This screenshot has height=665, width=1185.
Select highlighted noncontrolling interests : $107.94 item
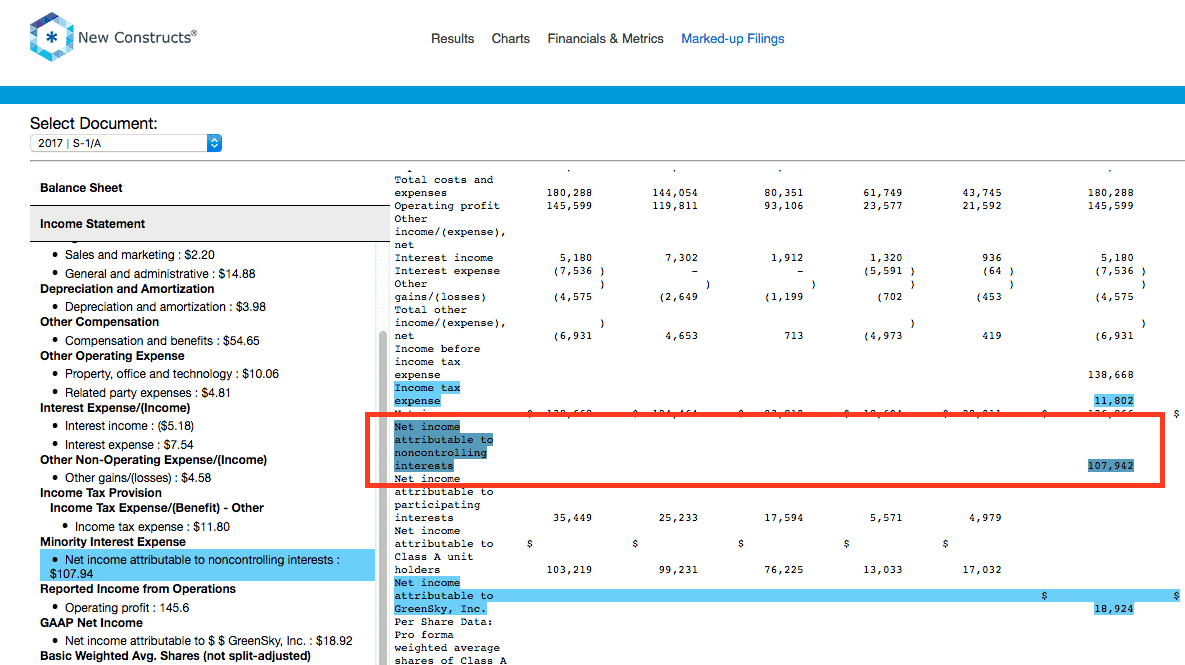[x=207, y=566]
